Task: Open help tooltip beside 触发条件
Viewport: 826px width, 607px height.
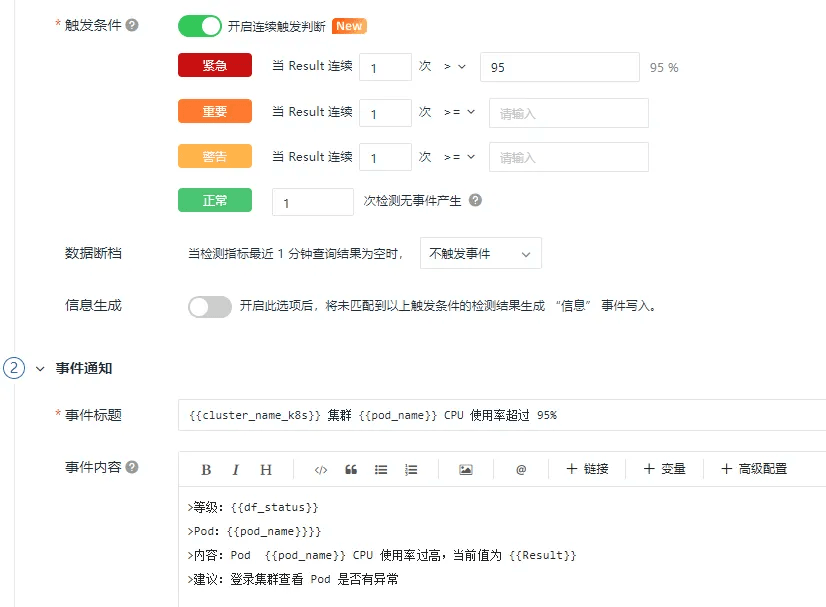Action: (132, 25)
